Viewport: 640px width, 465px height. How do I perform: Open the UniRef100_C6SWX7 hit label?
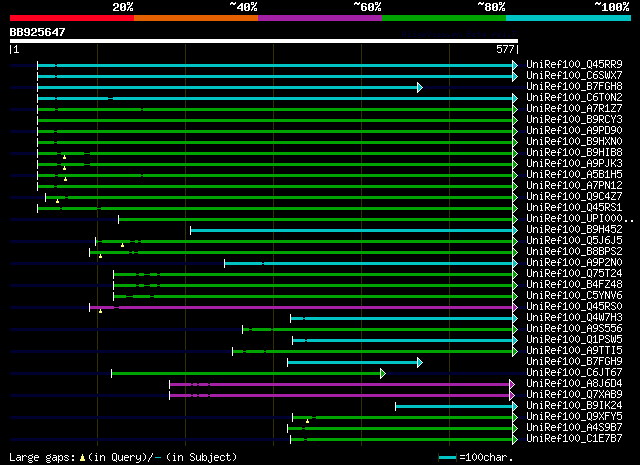tap(574, 76)
